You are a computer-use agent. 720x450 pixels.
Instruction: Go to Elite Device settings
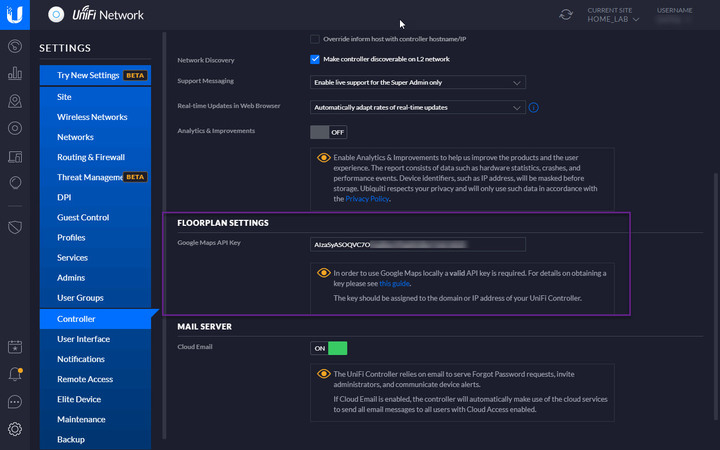coord(96,399)
